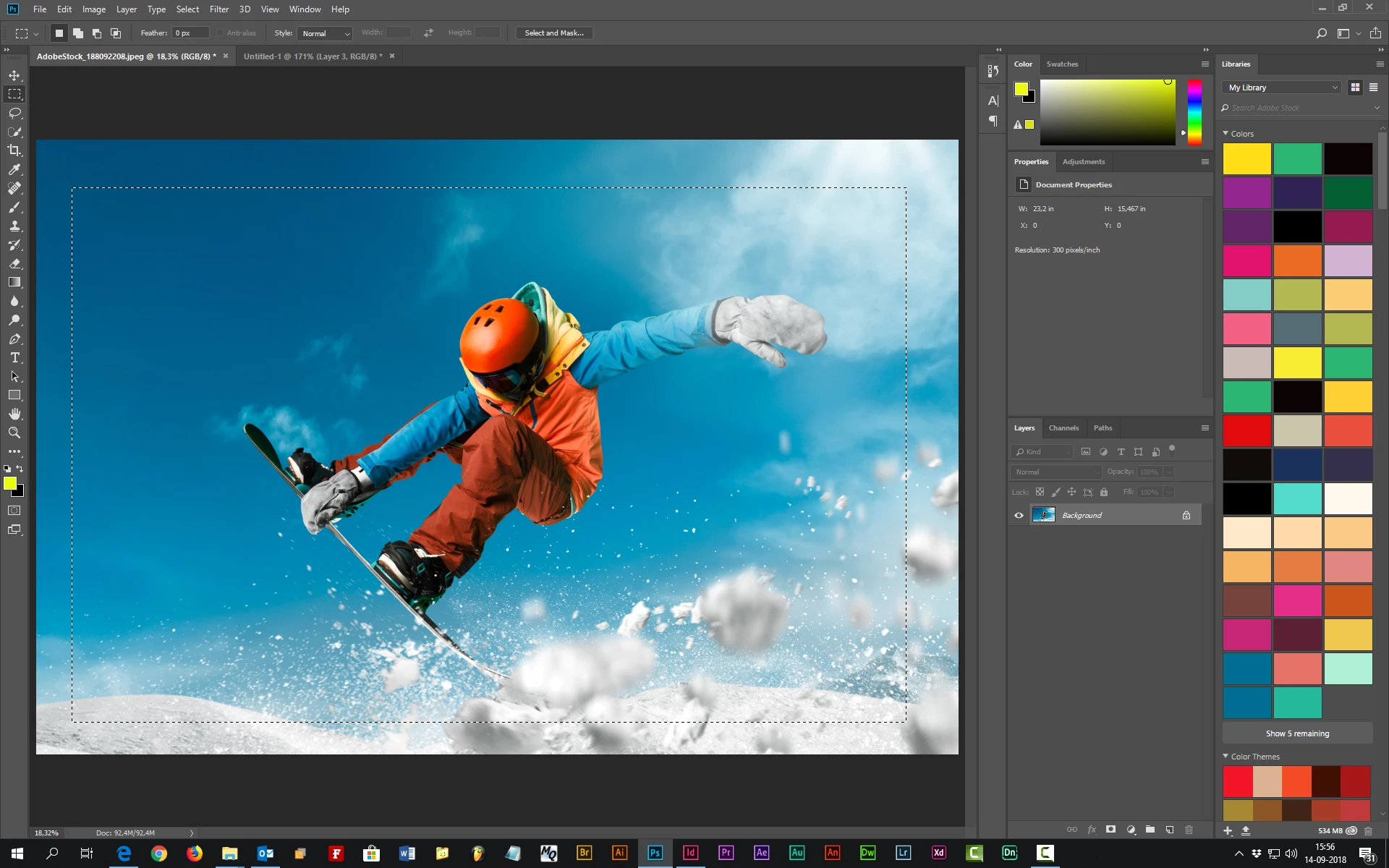The image size is (1389, 868).
Task: Select the Lasso tool
Action: pos(14,113)
